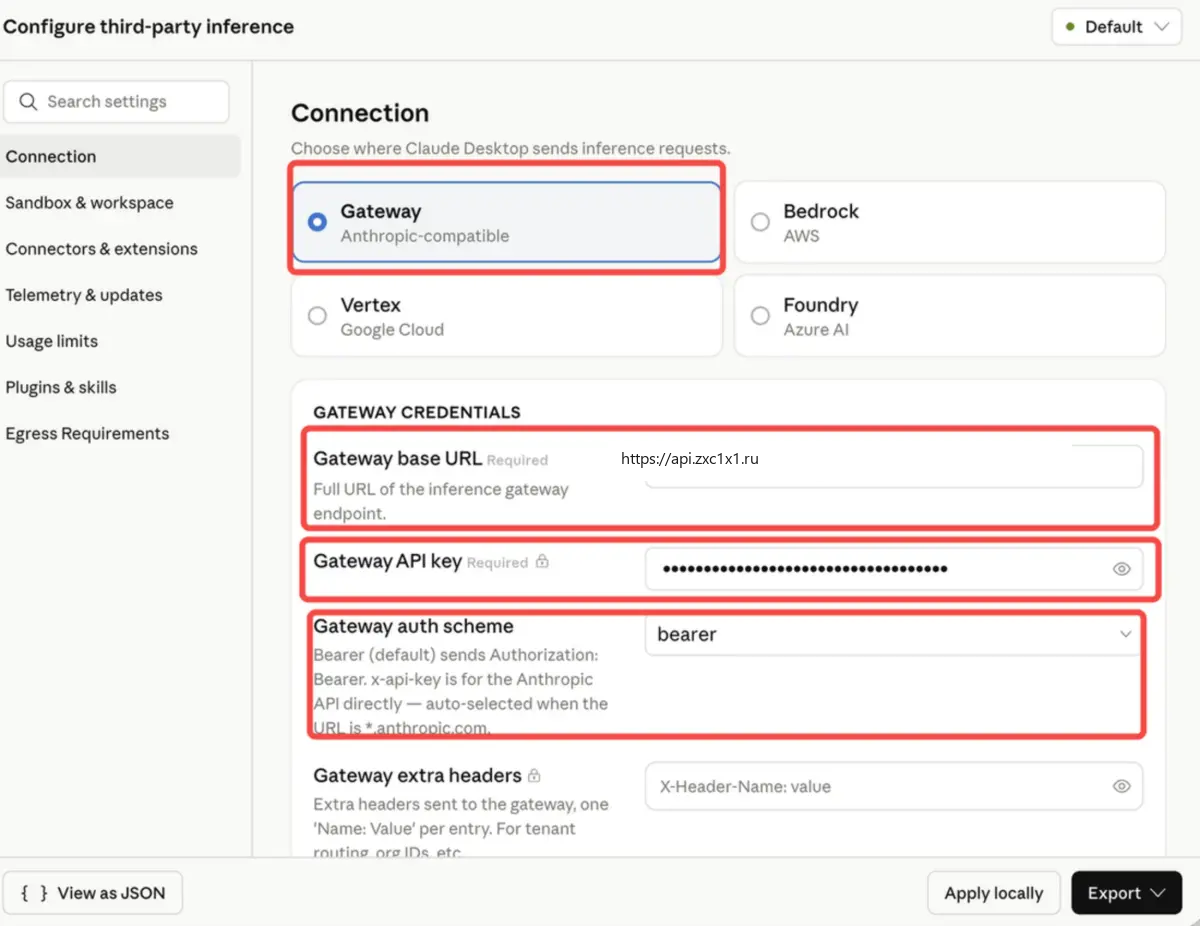This screenshot has width=1200, height=926.
Task: Click the Gateway base URL label
Action: tap(398, 459)
